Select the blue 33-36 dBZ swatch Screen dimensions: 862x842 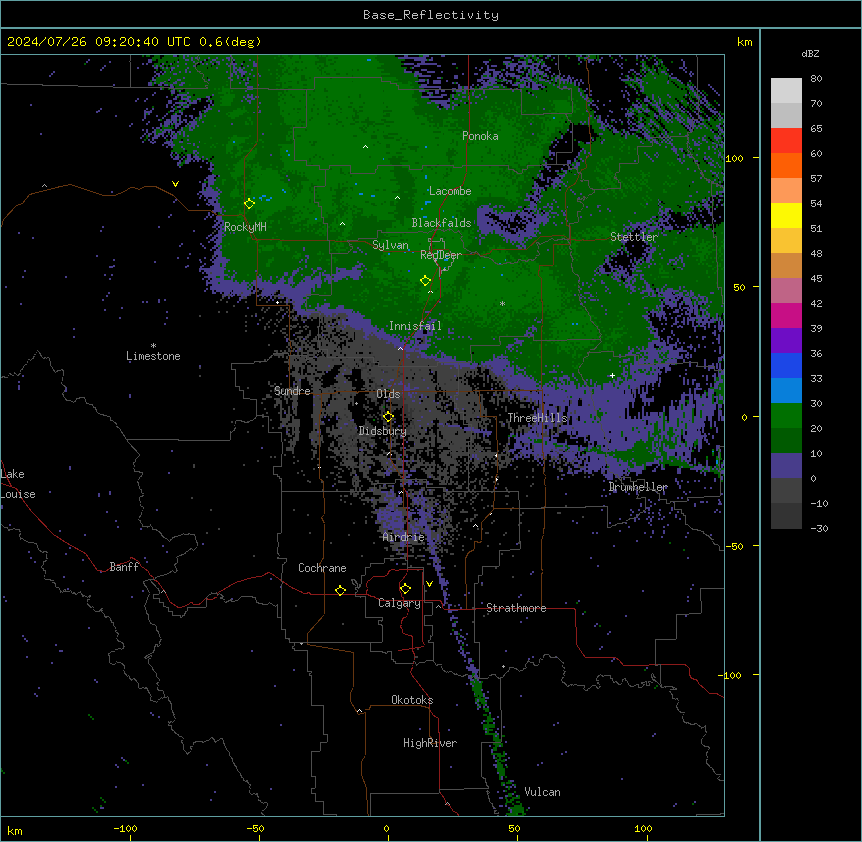click(786, 365)
